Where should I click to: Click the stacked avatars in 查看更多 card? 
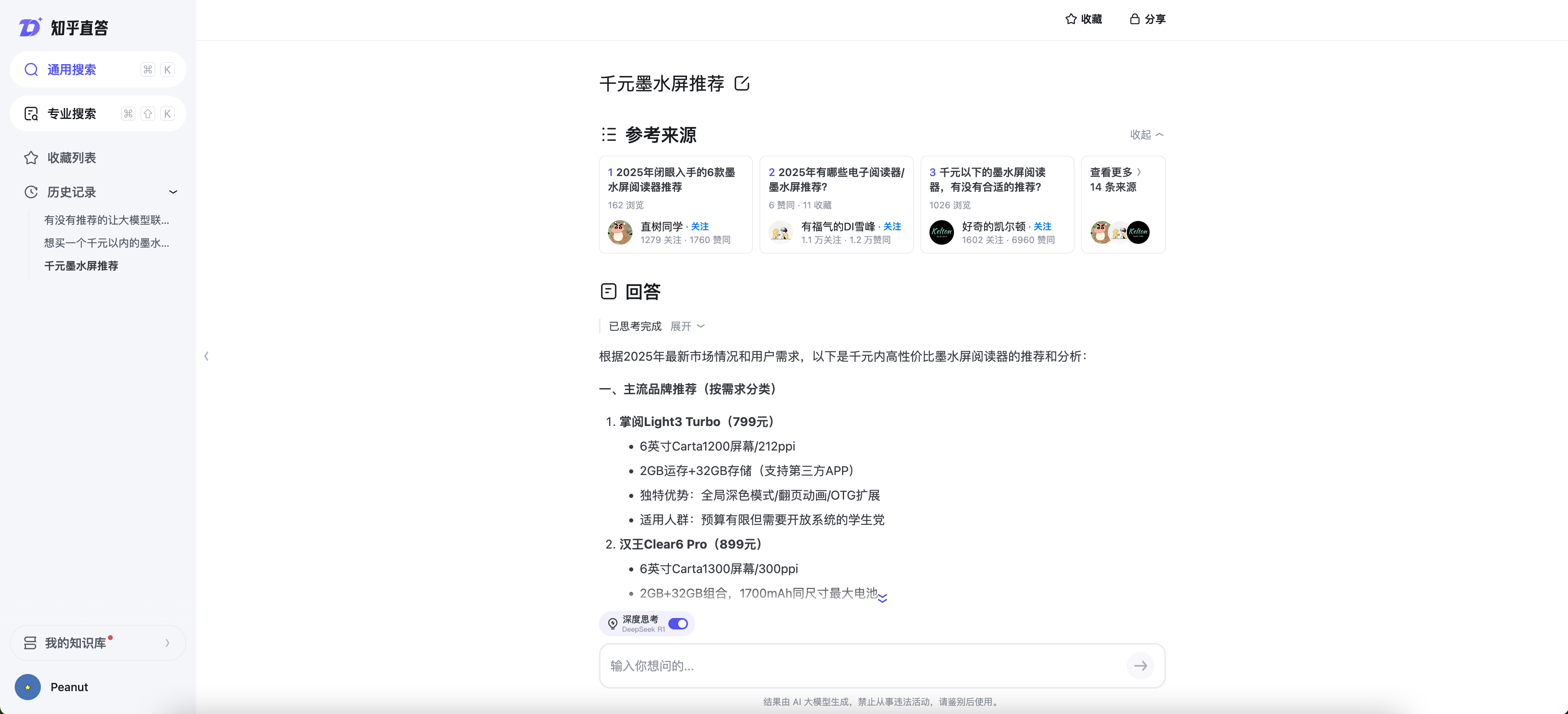pyautogui.click(x=1120, y=232)
